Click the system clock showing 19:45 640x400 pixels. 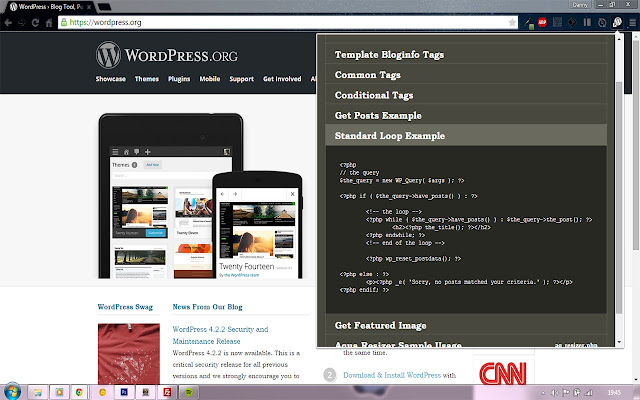tap(614, 393)
